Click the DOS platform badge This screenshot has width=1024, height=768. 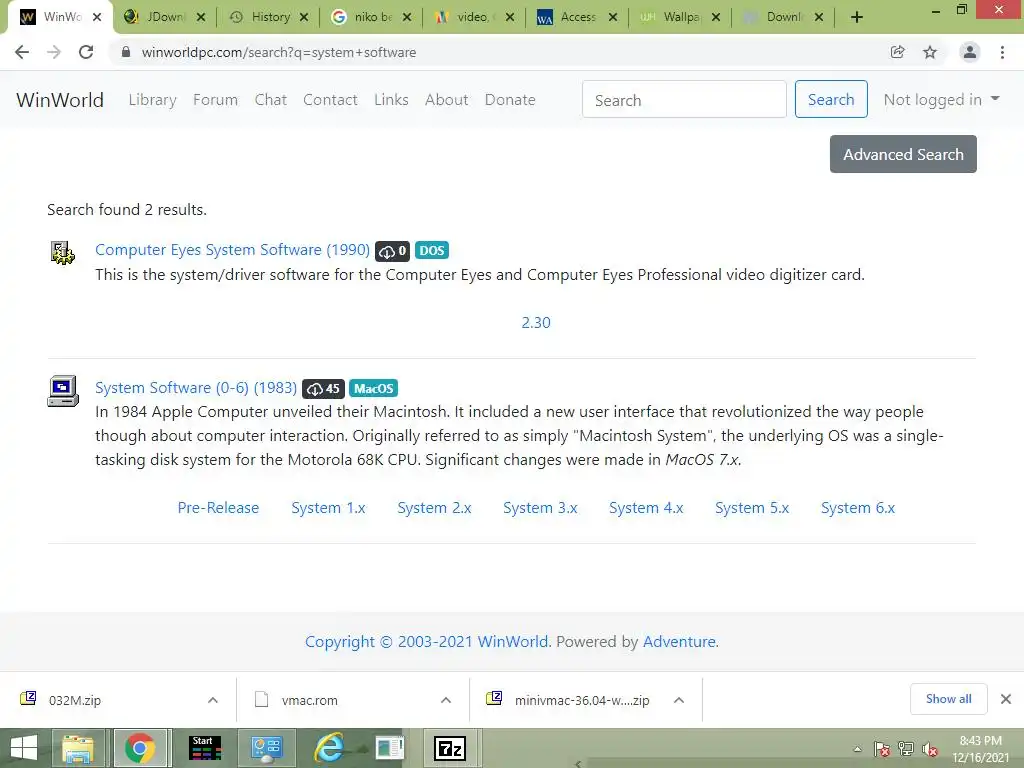(x=432, y=251)
